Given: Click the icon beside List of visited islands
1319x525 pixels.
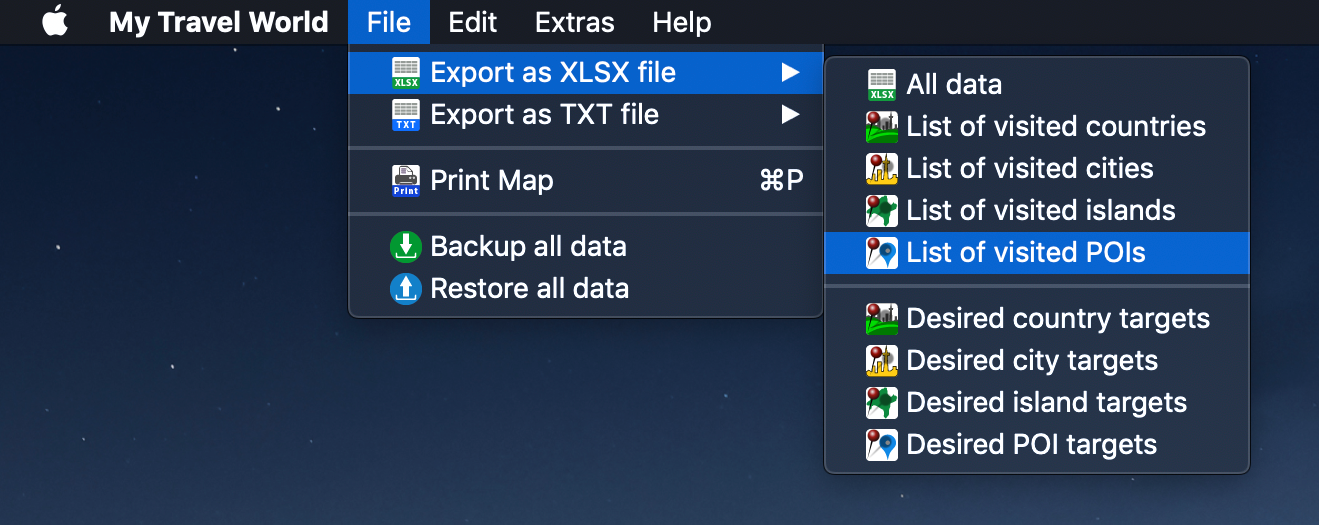Looking at the screenshot, I should [x=882, y=211].
